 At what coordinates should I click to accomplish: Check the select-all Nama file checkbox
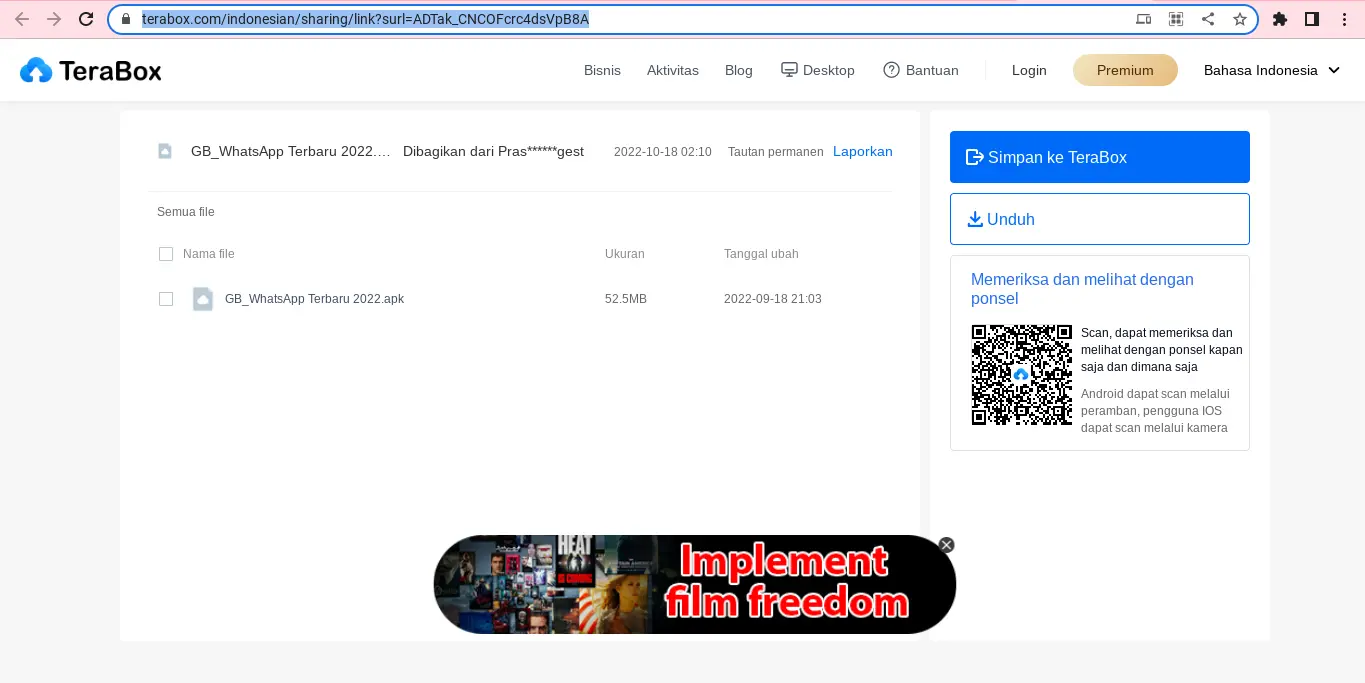click(166, 254)
